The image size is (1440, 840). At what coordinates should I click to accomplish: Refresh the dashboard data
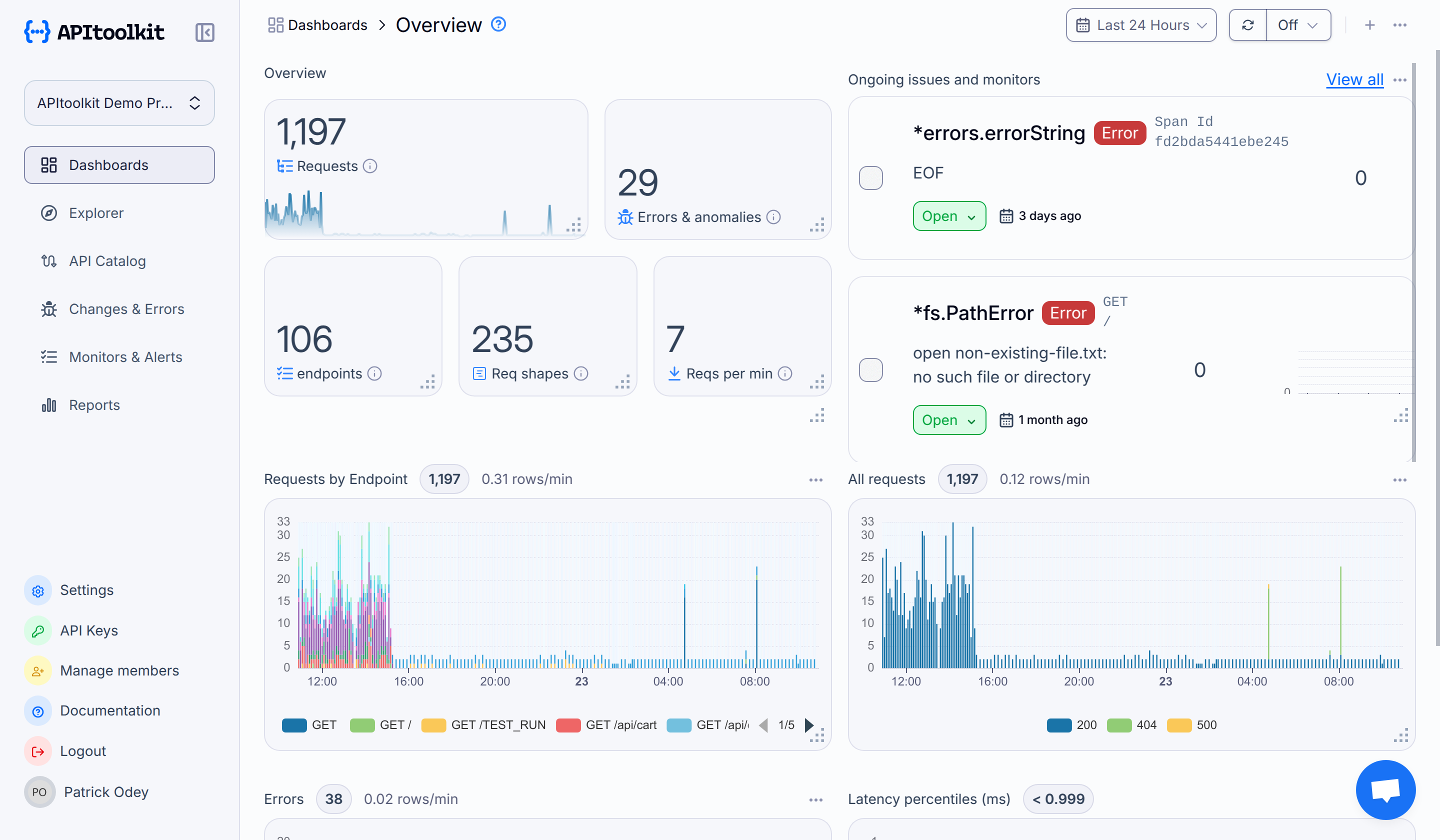[x=1247, y=24]
